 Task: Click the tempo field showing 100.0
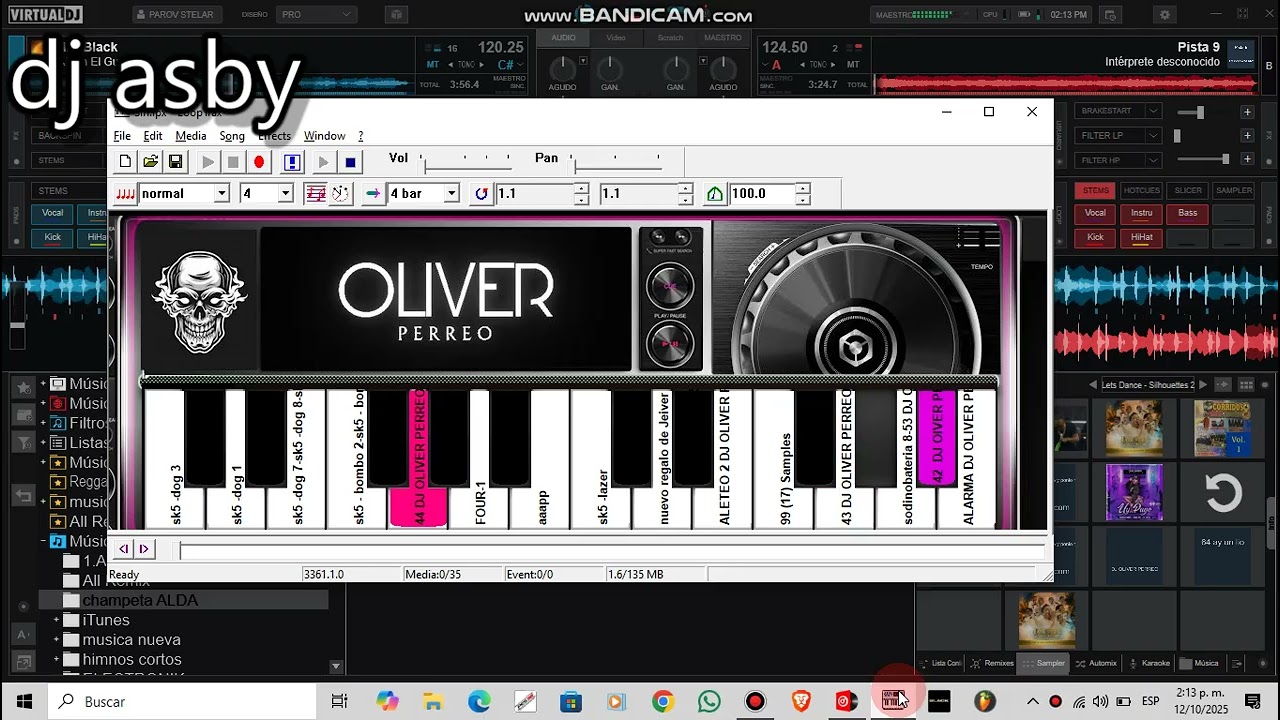[762, 193]
